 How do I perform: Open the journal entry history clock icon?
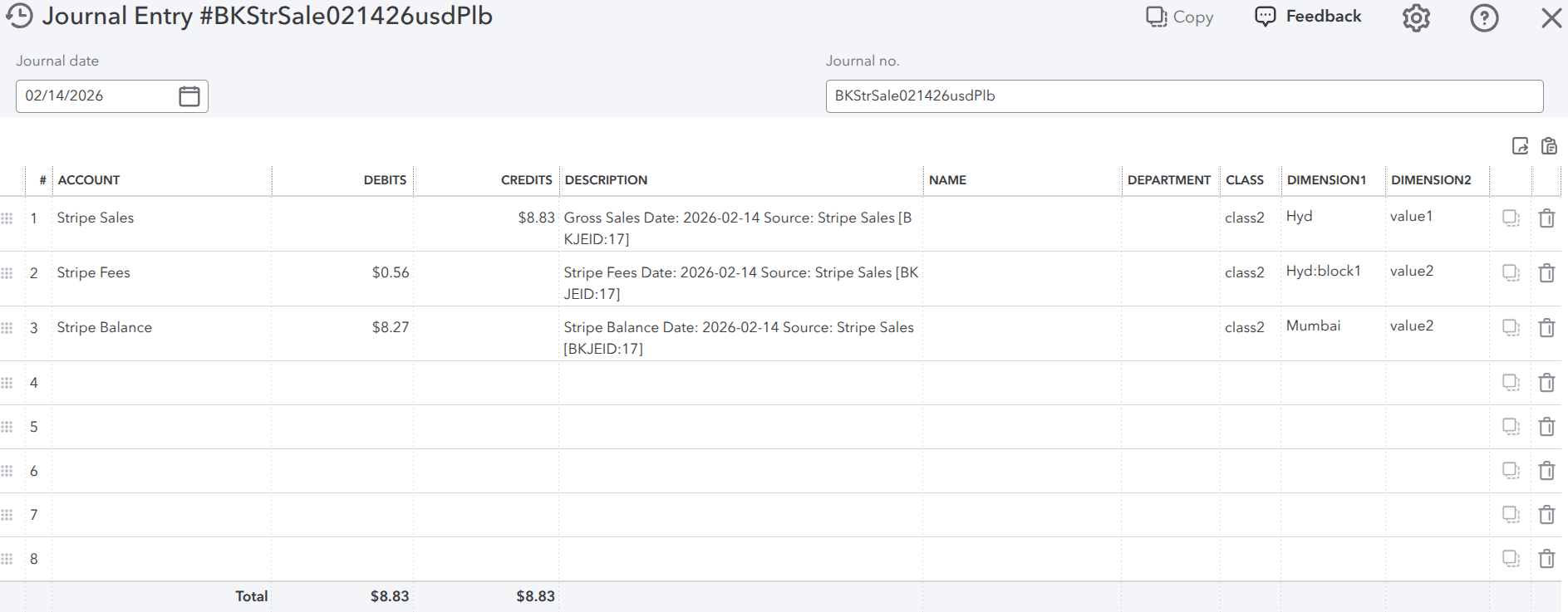19,16
